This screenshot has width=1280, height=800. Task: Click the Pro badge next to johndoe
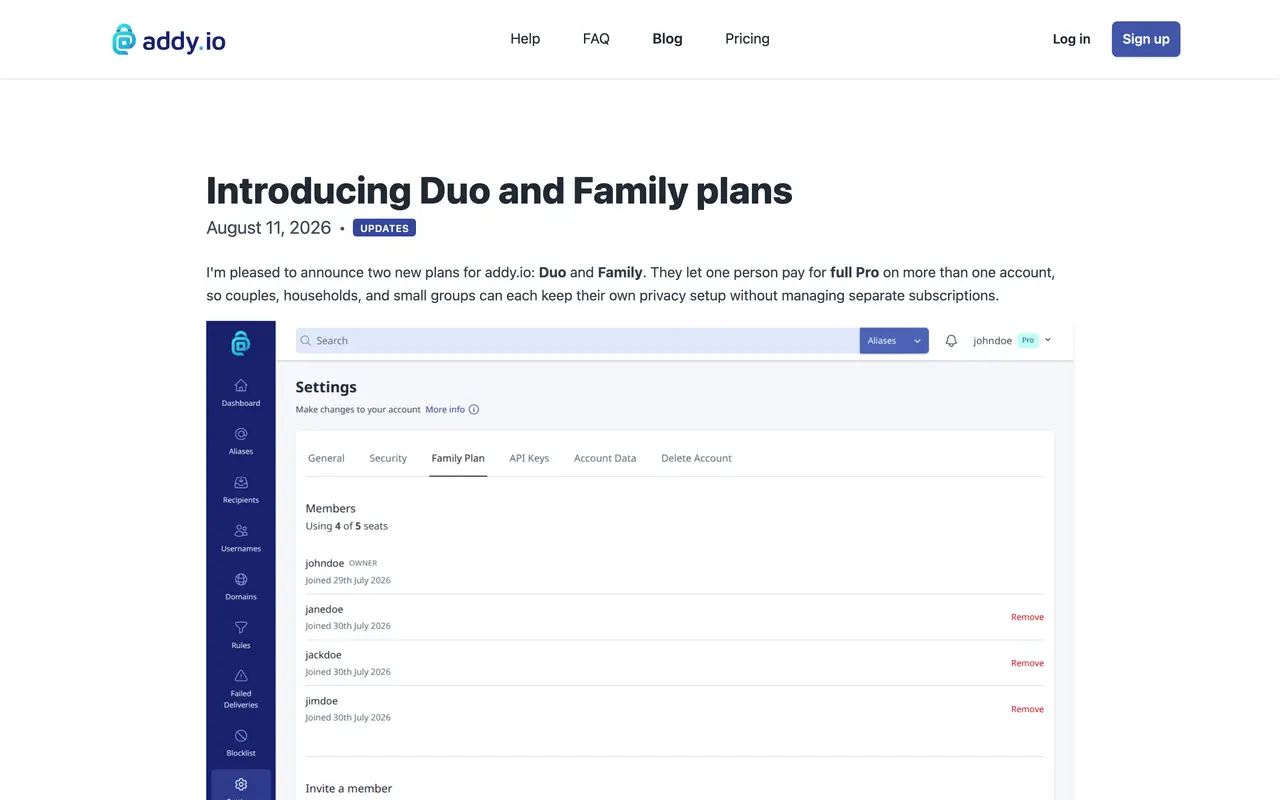click(x=1028, y=341)
